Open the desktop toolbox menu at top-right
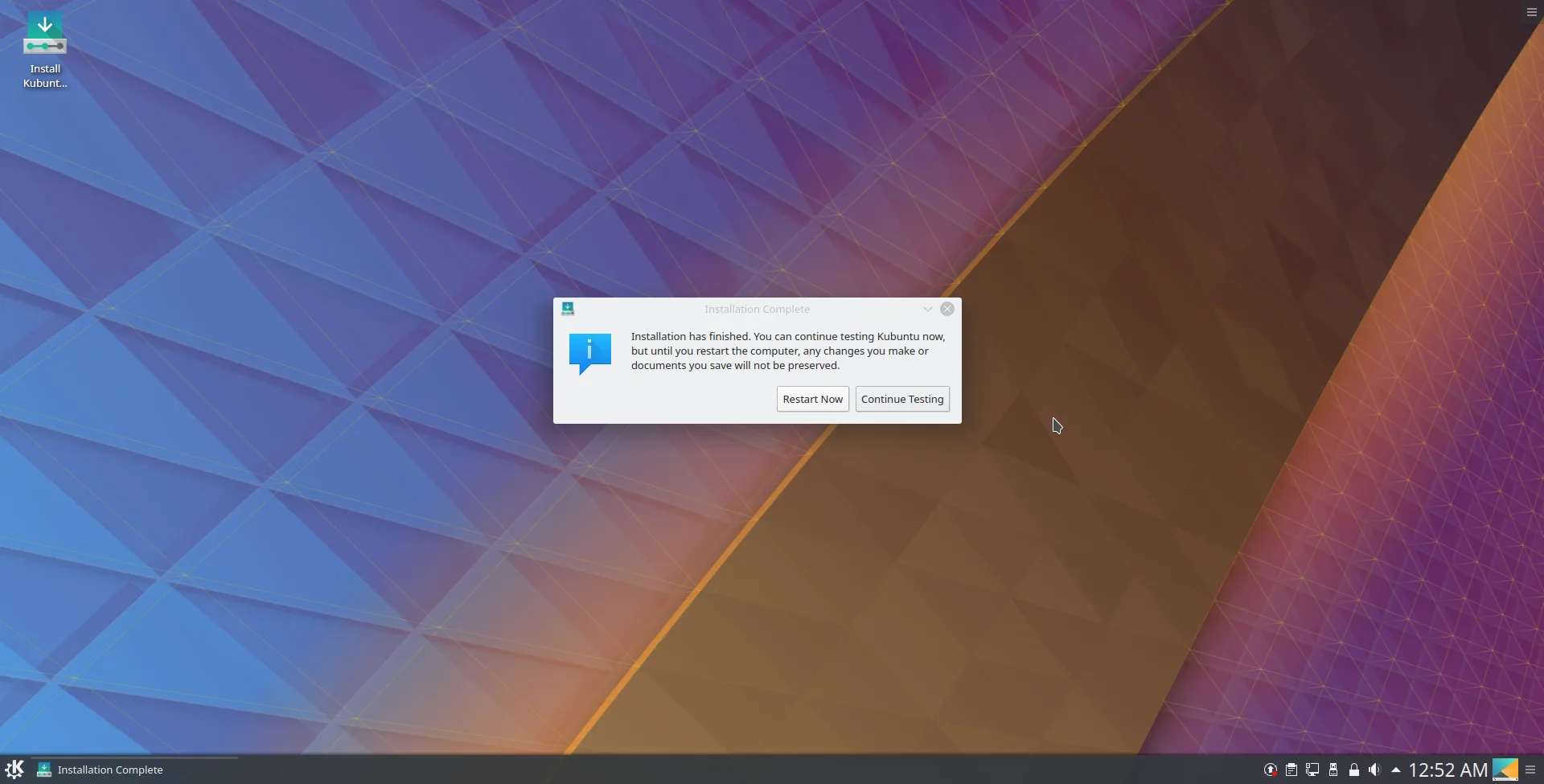This screenshot has height=784, width=1544. 1532,12
